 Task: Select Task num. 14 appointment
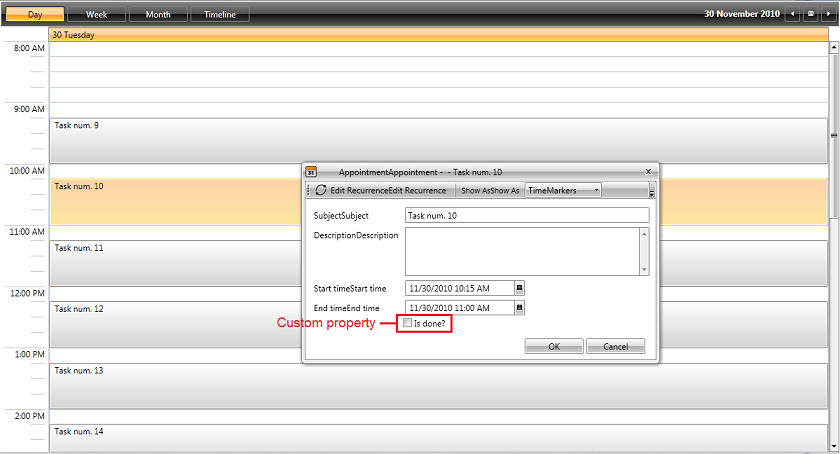(439, 438)
